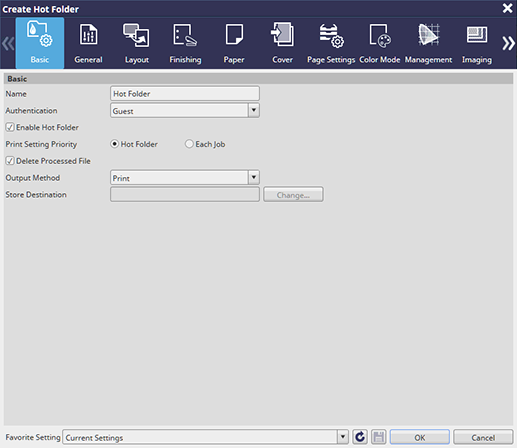Toggle the Enable Hot Folder checkbox
Viewport: 517px width, 448px height.
tap(10, 127)
